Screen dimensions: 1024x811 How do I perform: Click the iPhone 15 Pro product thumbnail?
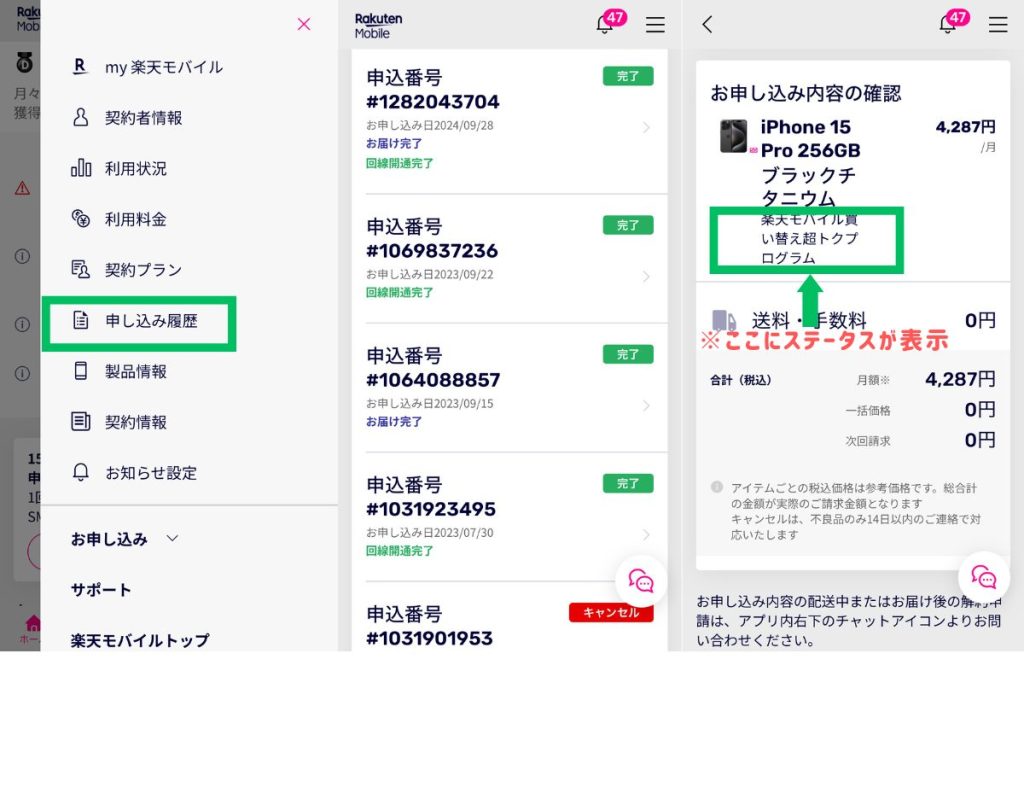pos(733,136)
